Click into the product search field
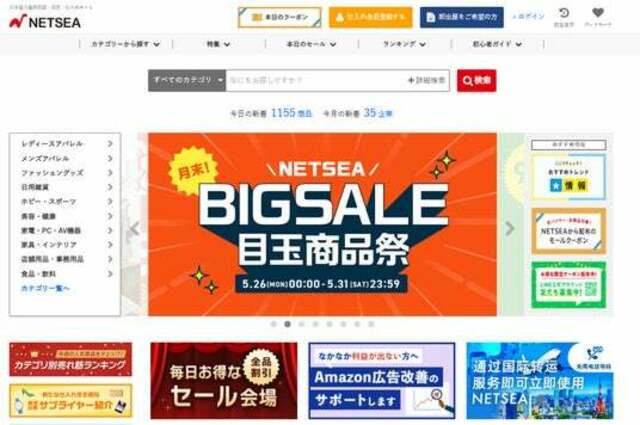Screen dimensions: 640x425 click(316, 80)
